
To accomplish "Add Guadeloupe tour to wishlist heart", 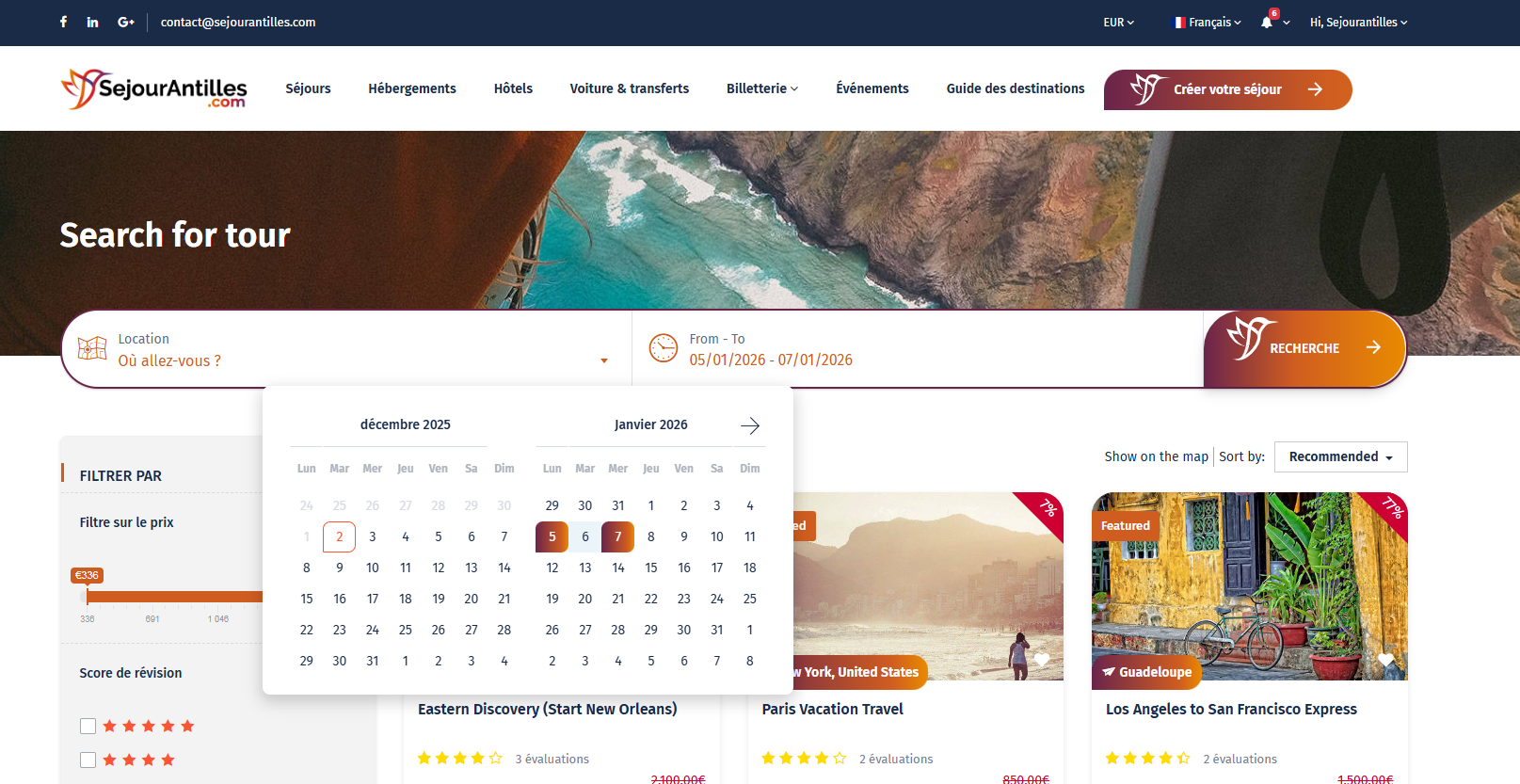I will [1385, 660].
